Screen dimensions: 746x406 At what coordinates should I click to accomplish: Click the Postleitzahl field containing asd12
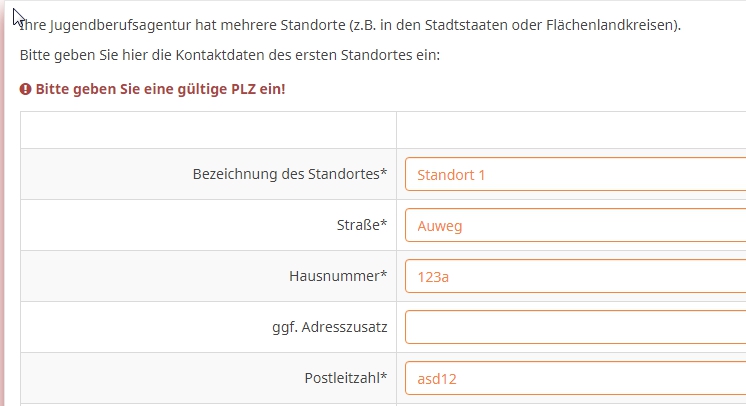point(575,378)
